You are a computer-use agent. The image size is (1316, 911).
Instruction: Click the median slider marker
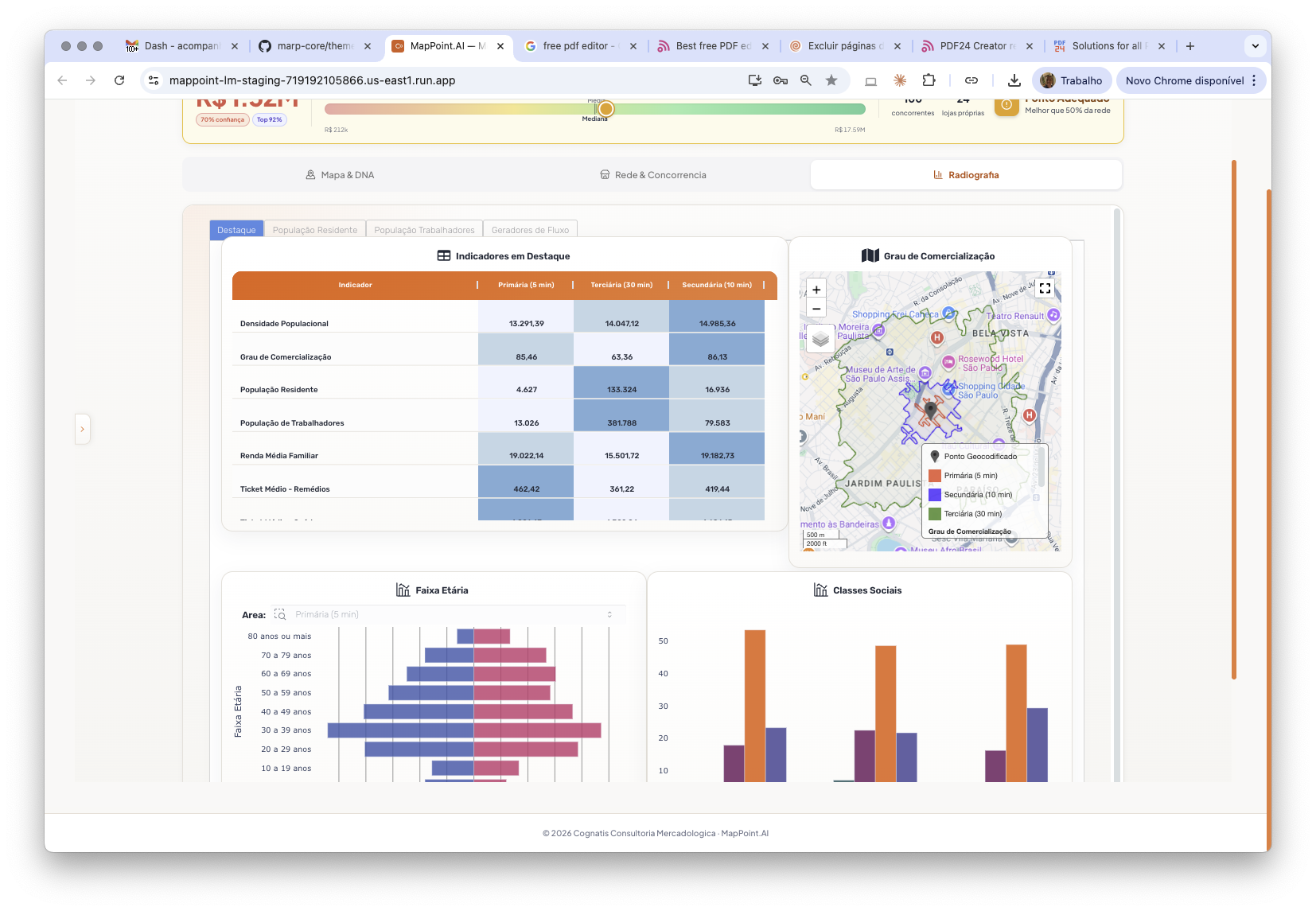coord(605,109)
